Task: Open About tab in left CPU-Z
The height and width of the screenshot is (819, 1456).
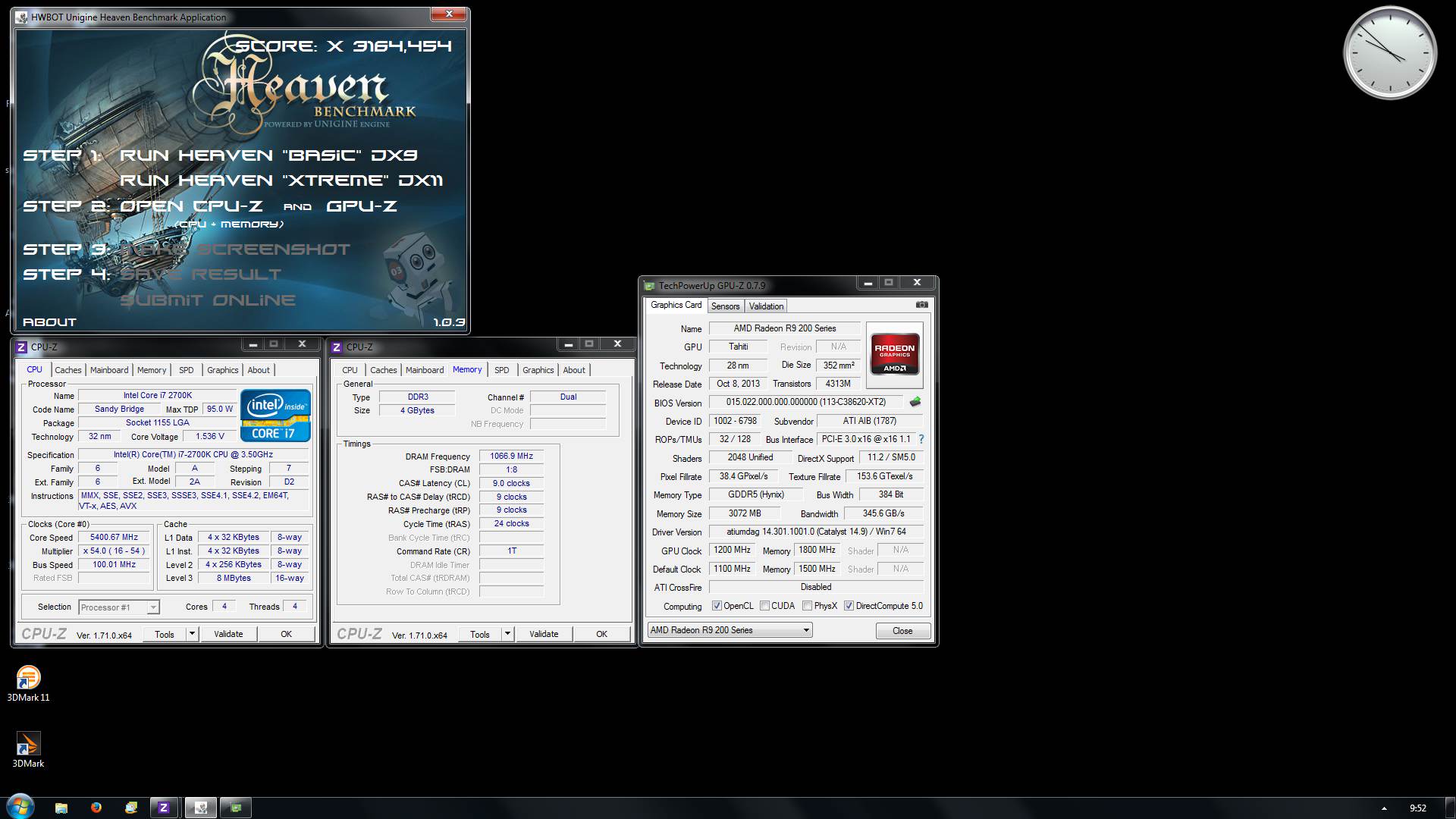Action: coord(259,370)
